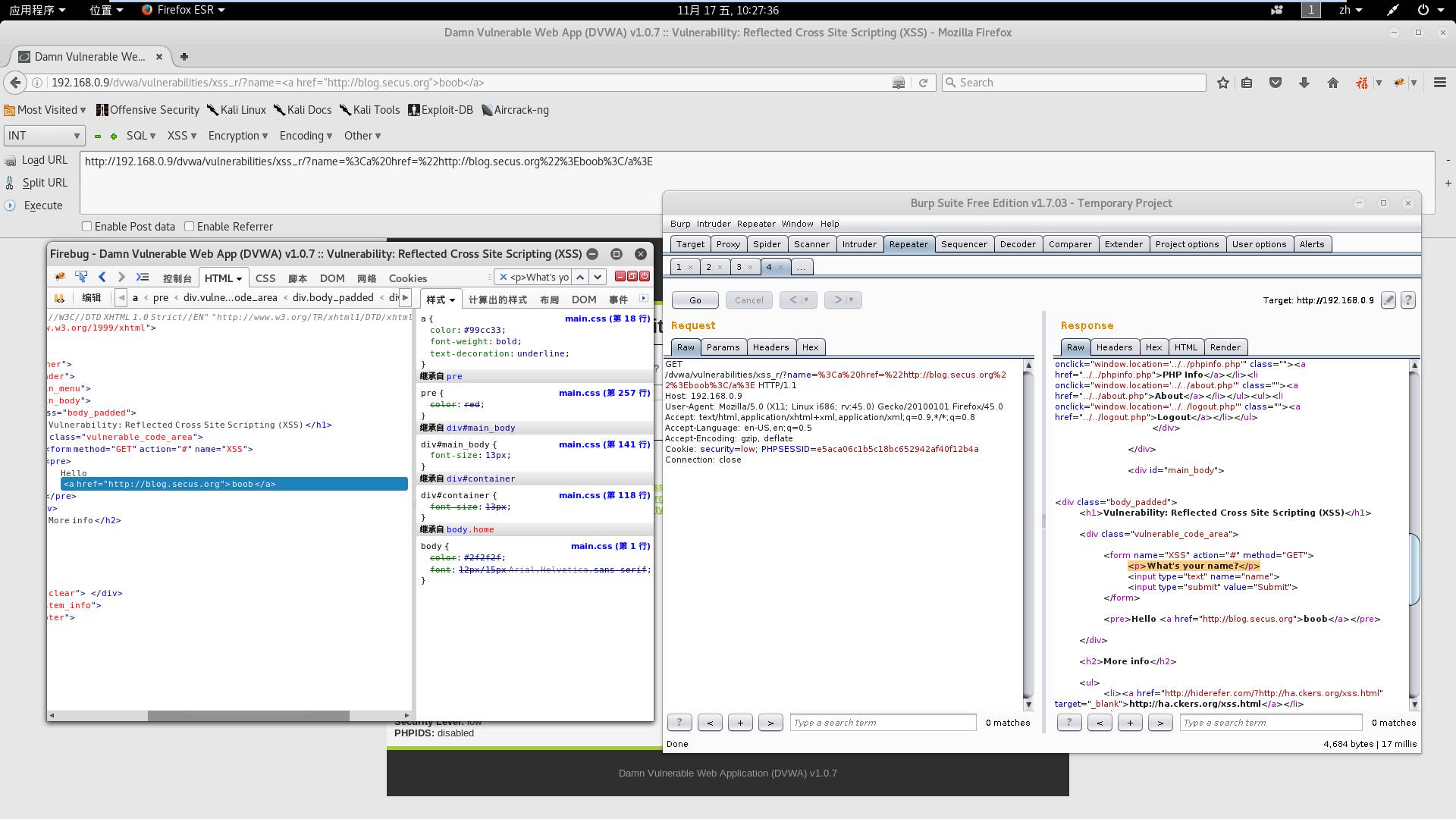Open the Firebug CSS panel tab
Image resolution: width=1456 pixels, height=819 pixels.
(x=265, y=278)
